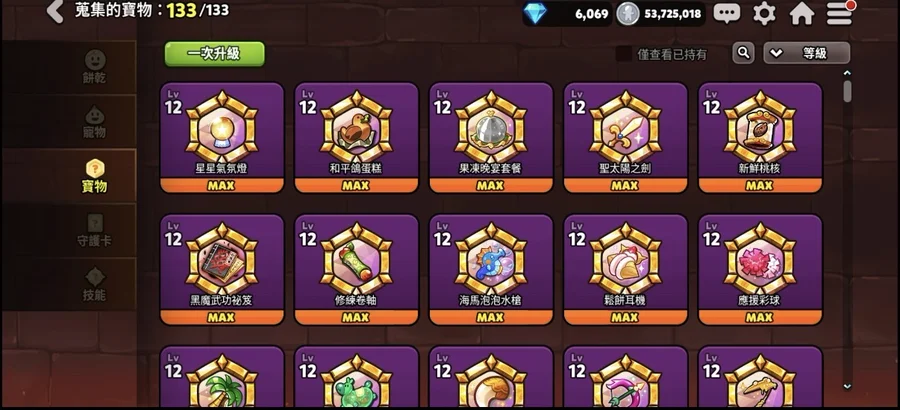Click the scrollbar down arrow
Screen dimensions: 900x410
pyautogui.click(x=847, y=386)
